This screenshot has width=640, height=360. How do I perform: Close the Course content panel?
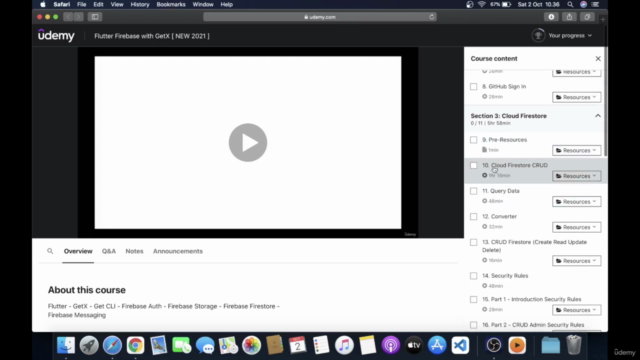click(598, 59)
